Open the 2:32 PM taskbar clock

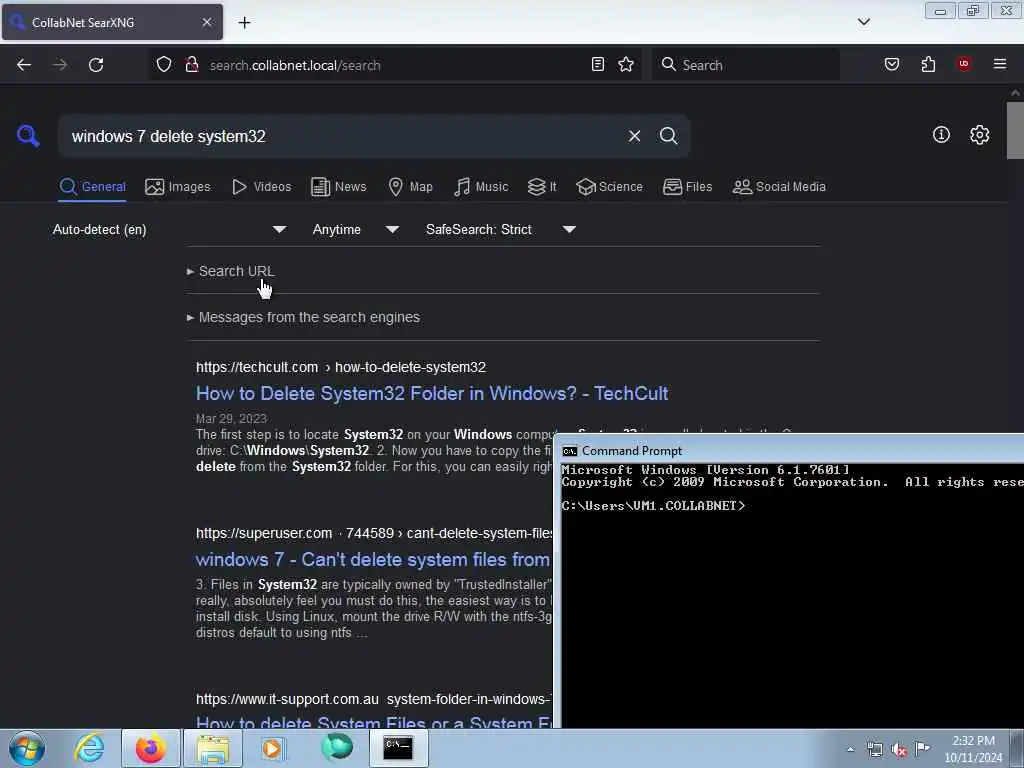tap(973, 749)
